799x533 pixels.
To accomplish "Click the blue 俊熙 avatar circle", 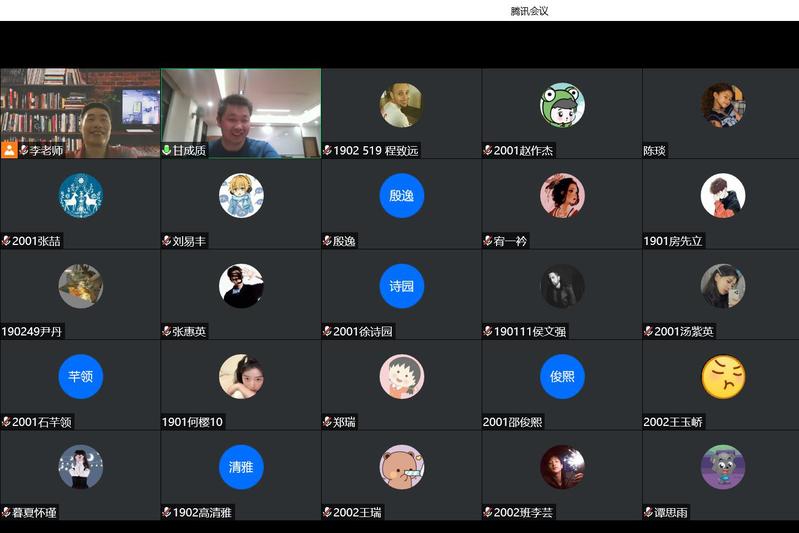I will pyautogui.click(x=562, y=376).
